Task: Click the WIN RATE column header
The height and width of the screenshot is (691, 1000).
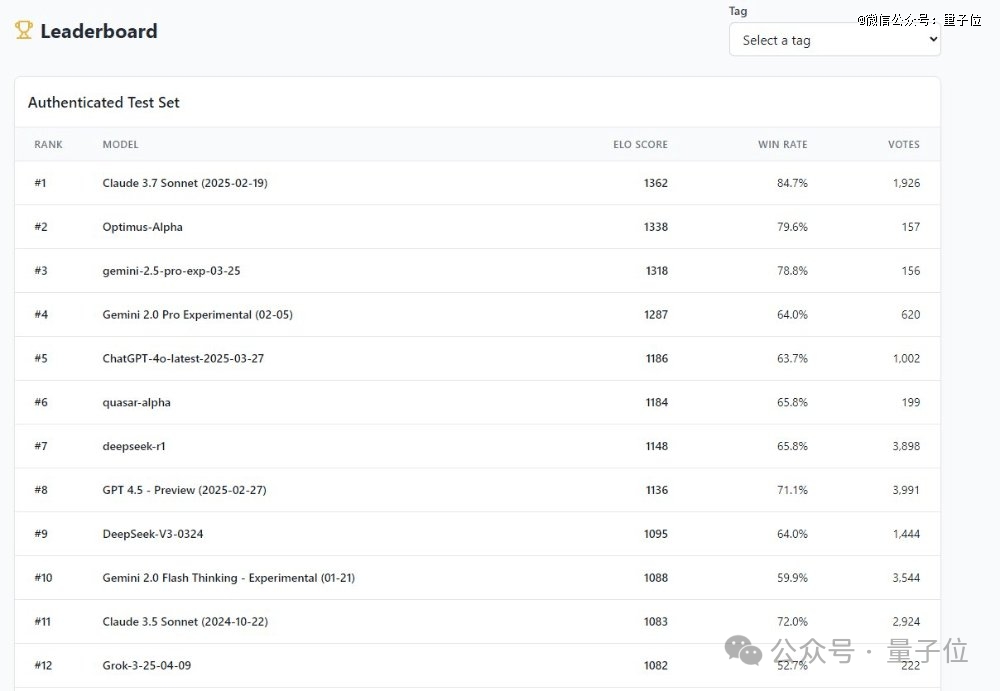Action: tap(783, 145)
